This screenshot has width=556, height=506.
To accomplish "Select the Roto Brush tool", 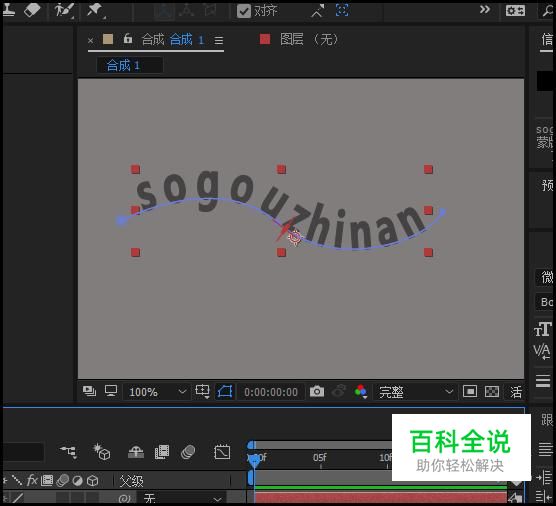I will tap(64, 10).
